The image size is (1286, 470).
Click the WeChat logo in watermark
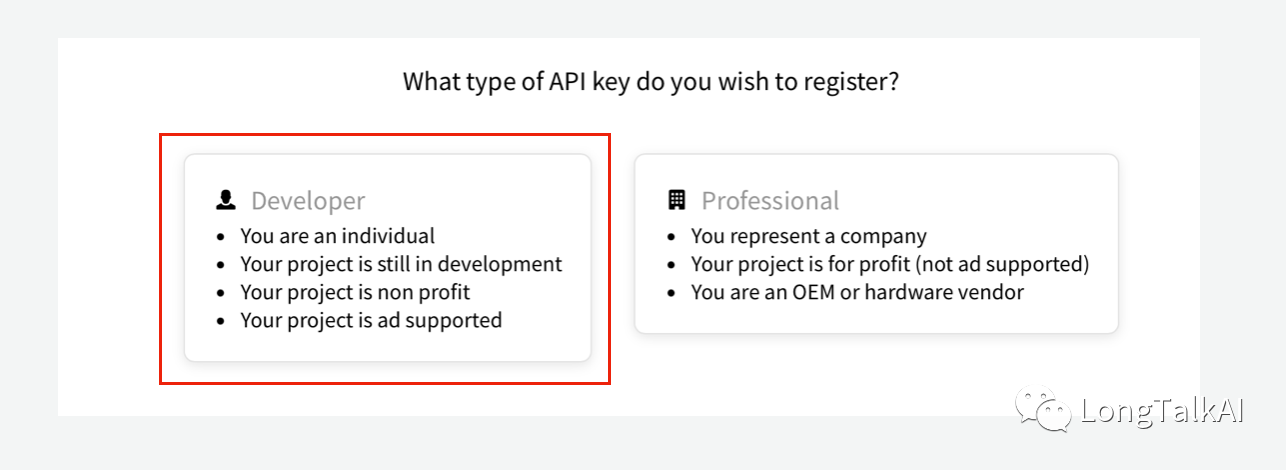1043,411
